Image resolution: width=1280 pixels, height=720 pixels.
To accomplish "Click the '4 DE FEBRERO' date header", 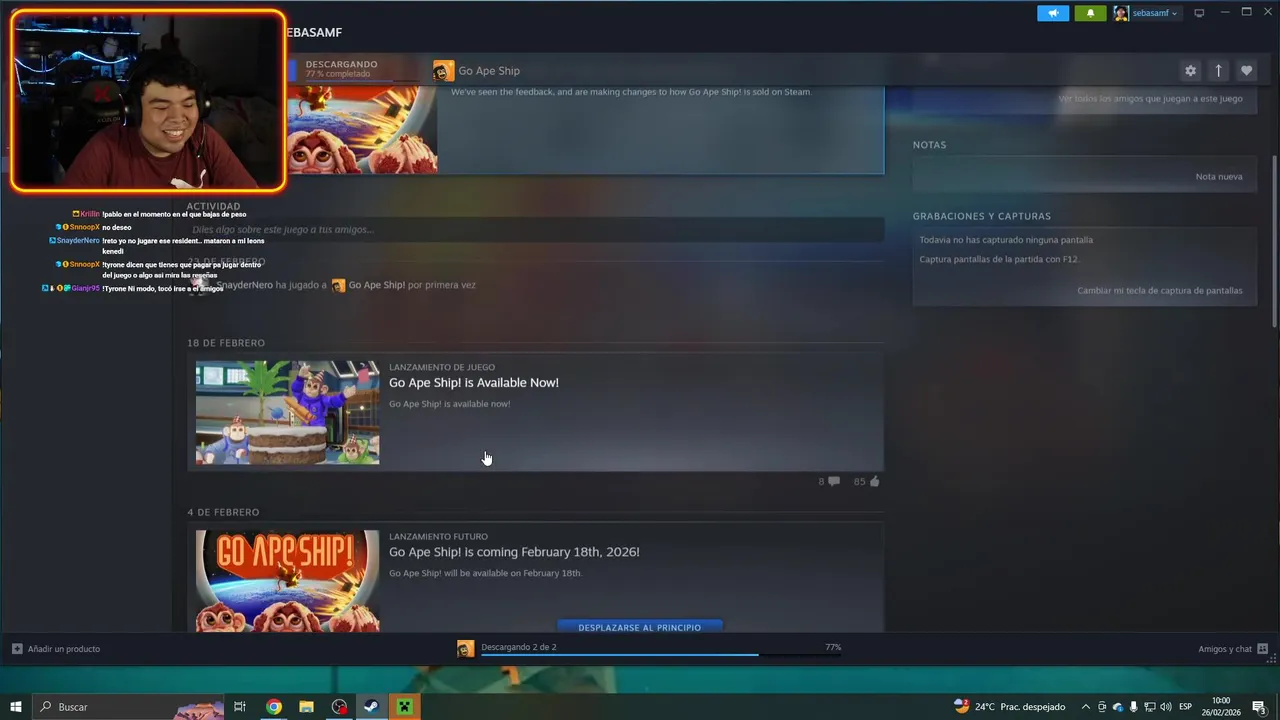I will (223, 512).
